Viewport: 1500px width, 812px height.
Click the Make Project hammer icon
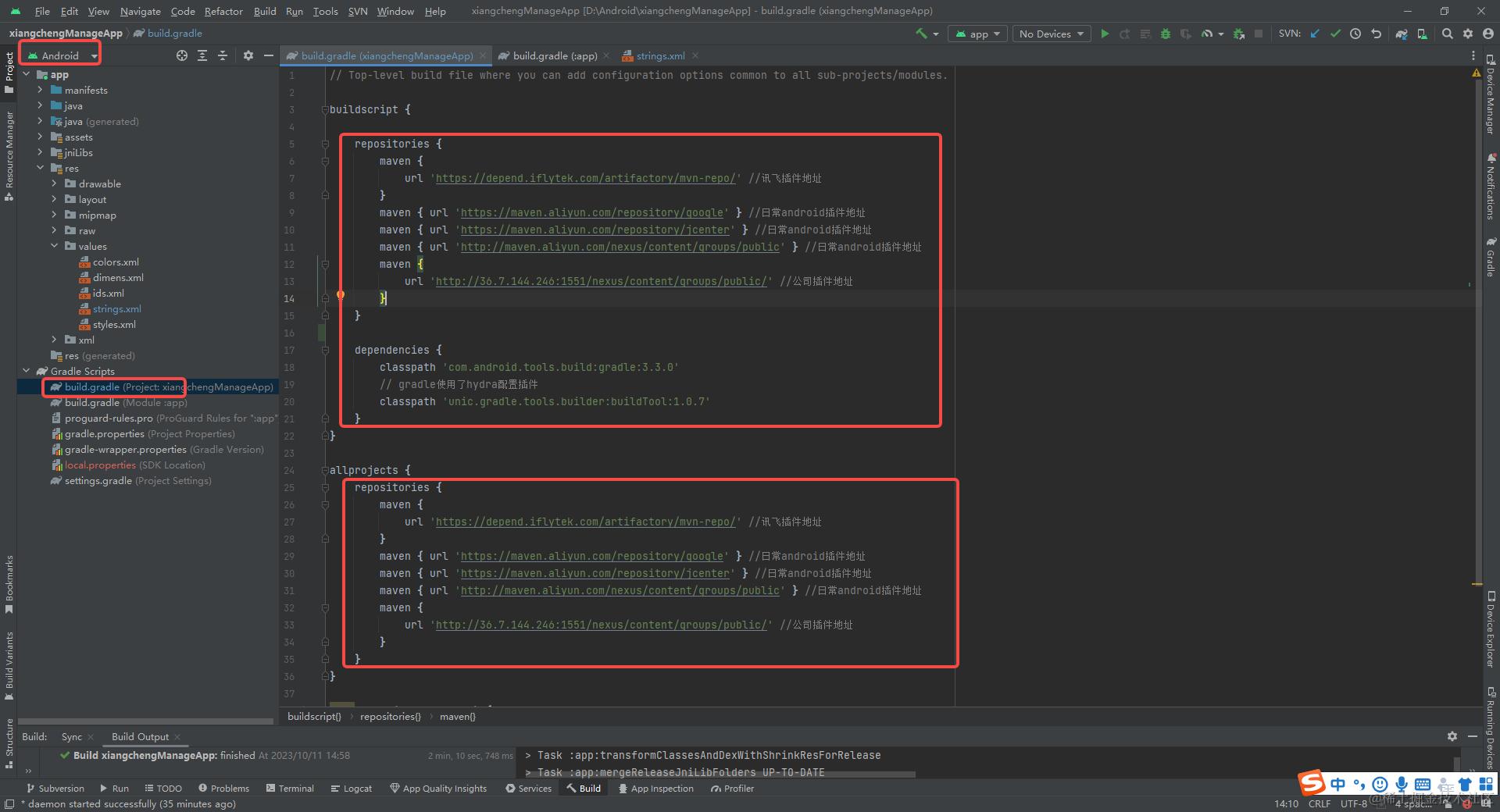[x=921, y=34]
